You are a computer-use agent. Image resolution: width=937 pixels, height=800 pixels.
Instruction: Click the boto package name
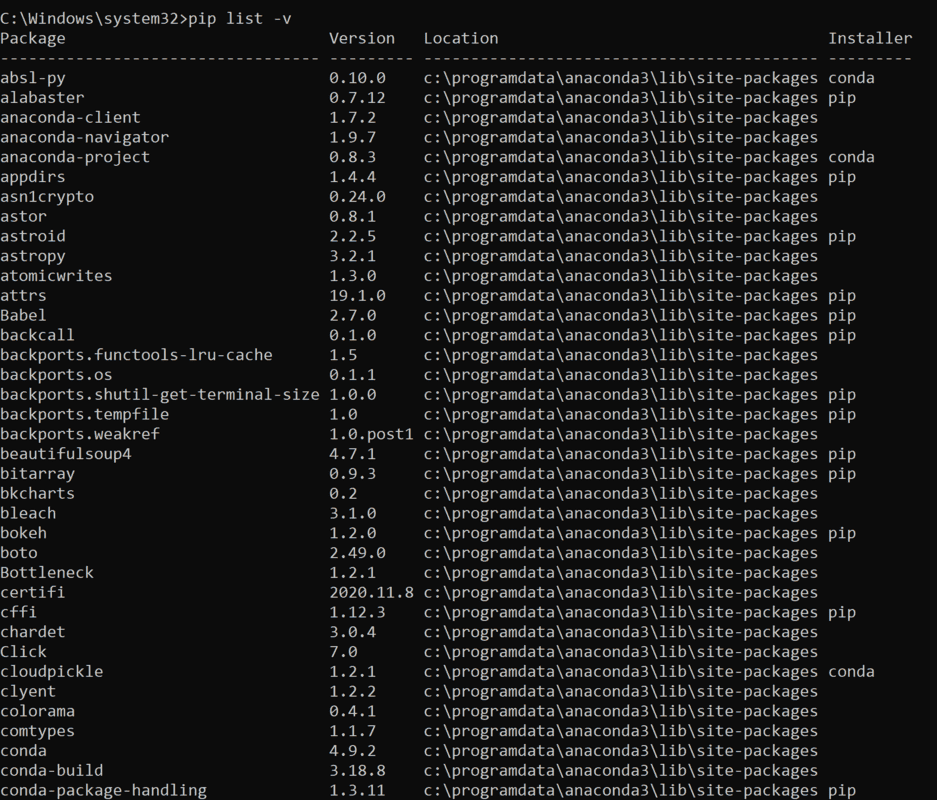pyautogui.click(x=19, y=553)
